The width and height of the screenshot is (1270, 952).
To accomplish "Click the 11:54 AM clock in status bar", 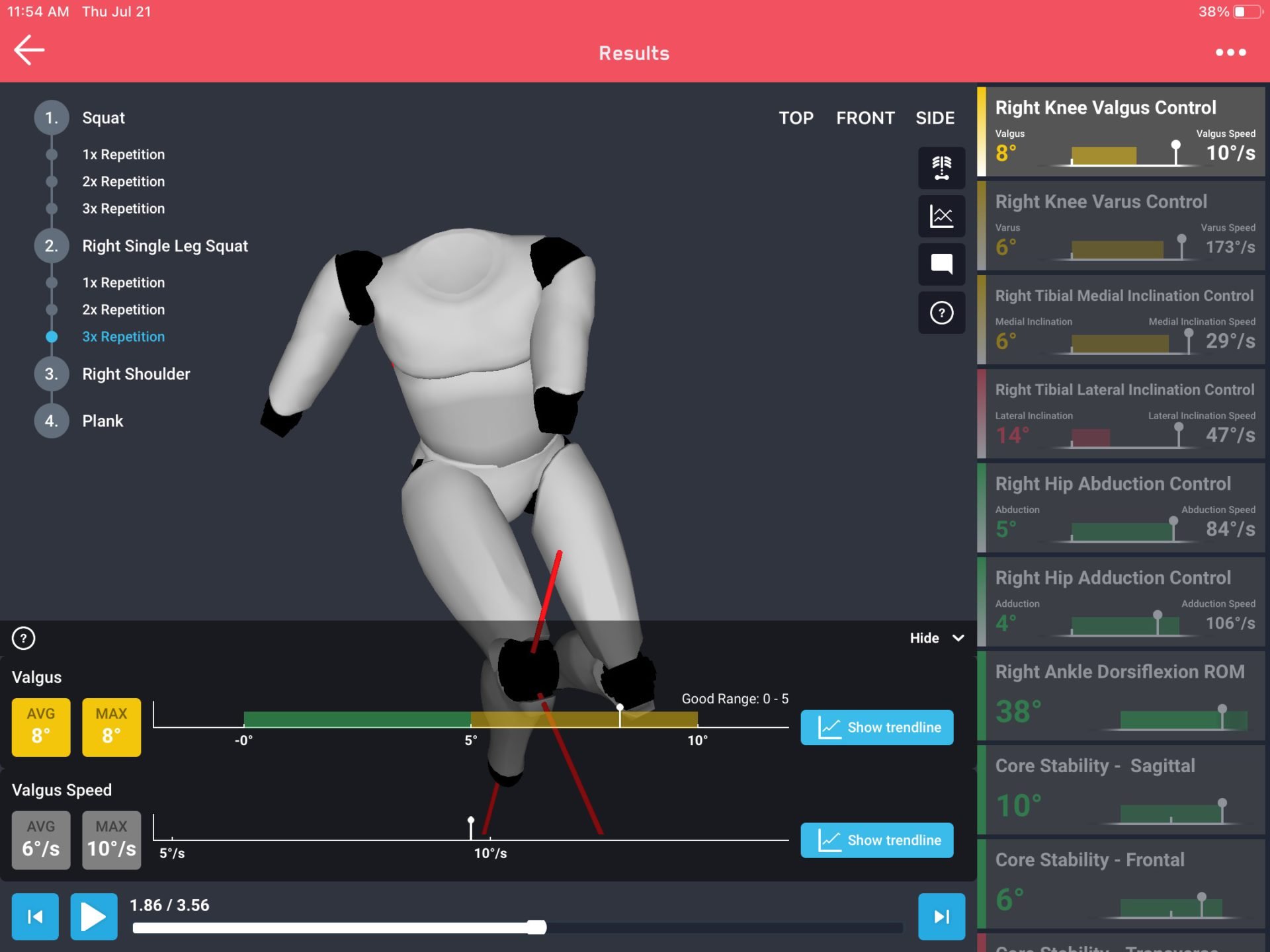I will [x=38, y=12].
